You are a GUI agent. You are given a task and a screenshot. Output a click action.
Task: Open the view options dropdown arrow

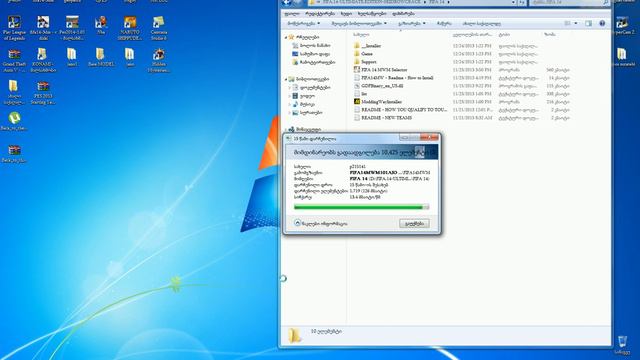tap(576, 23)
